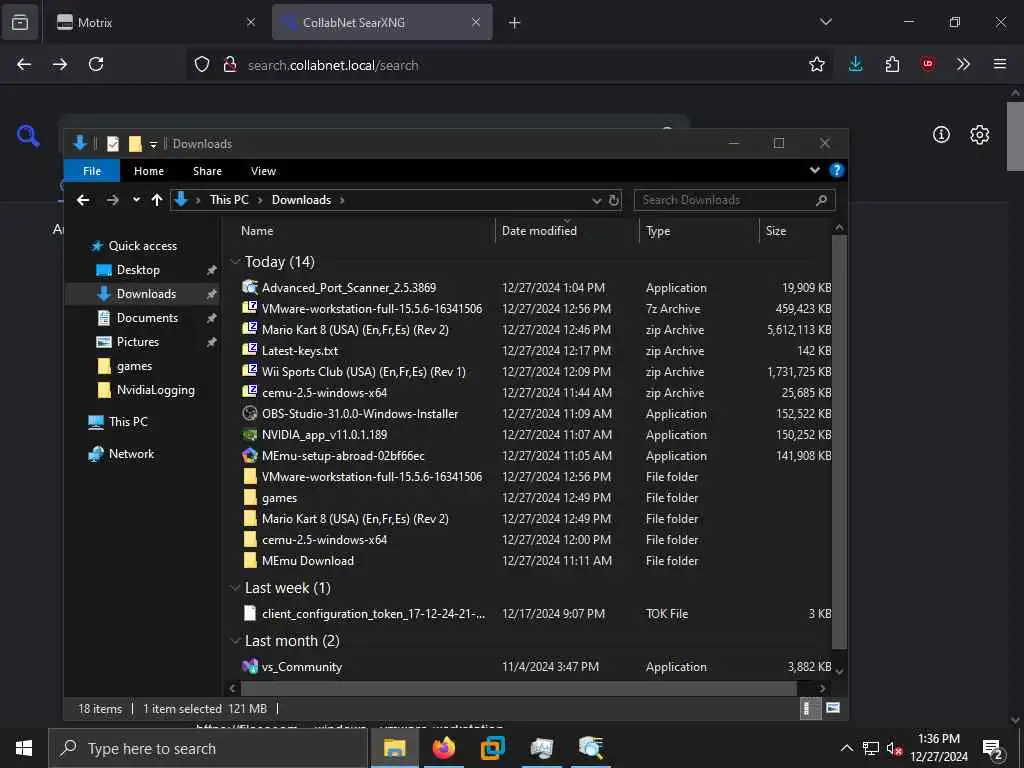Select NvidiaLogging folder in navigation pane

[x=155, y=390]
